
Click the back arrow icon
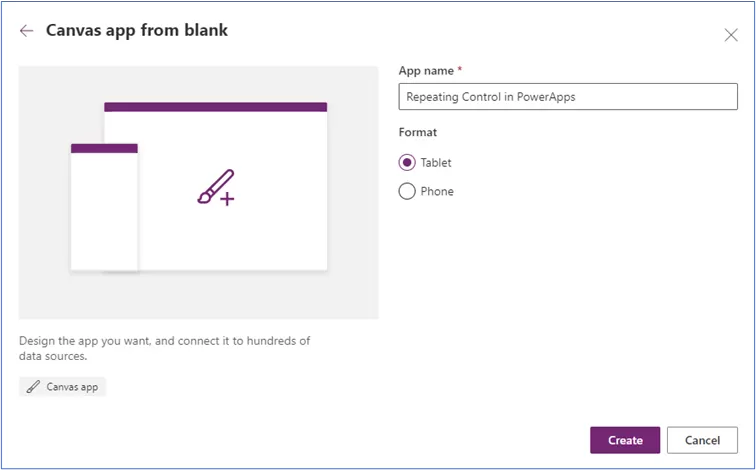26,31
